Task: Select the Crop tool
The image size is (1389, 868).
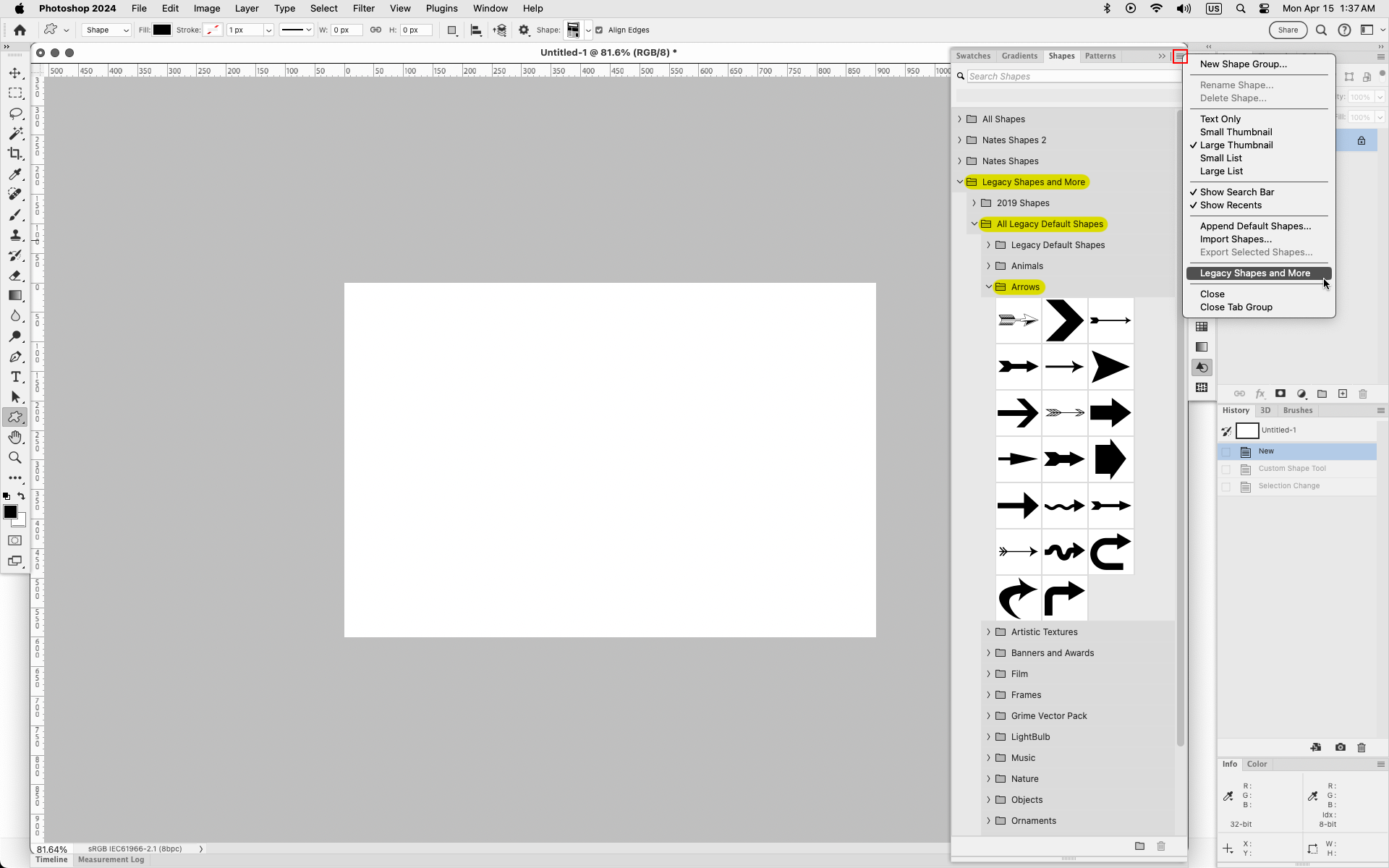Action: [x=15, y=153]
